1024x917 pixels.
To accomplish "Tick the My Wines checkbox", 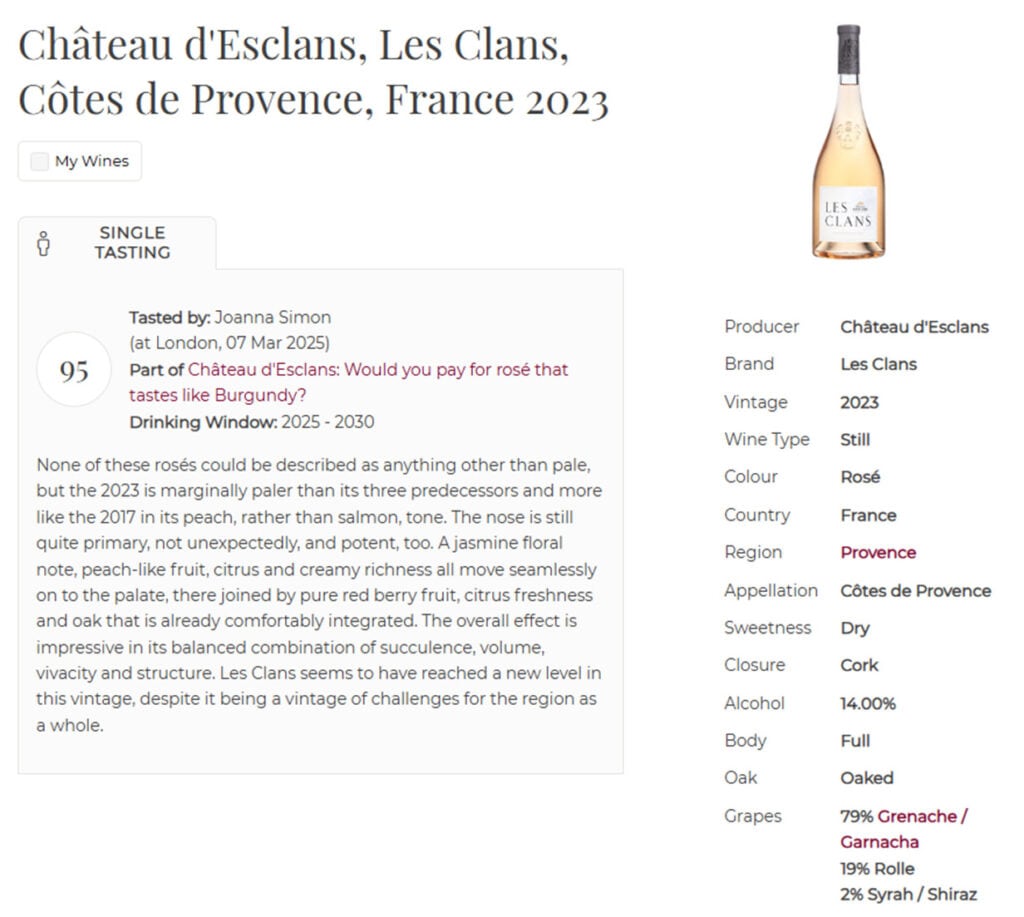I will 40,161.
